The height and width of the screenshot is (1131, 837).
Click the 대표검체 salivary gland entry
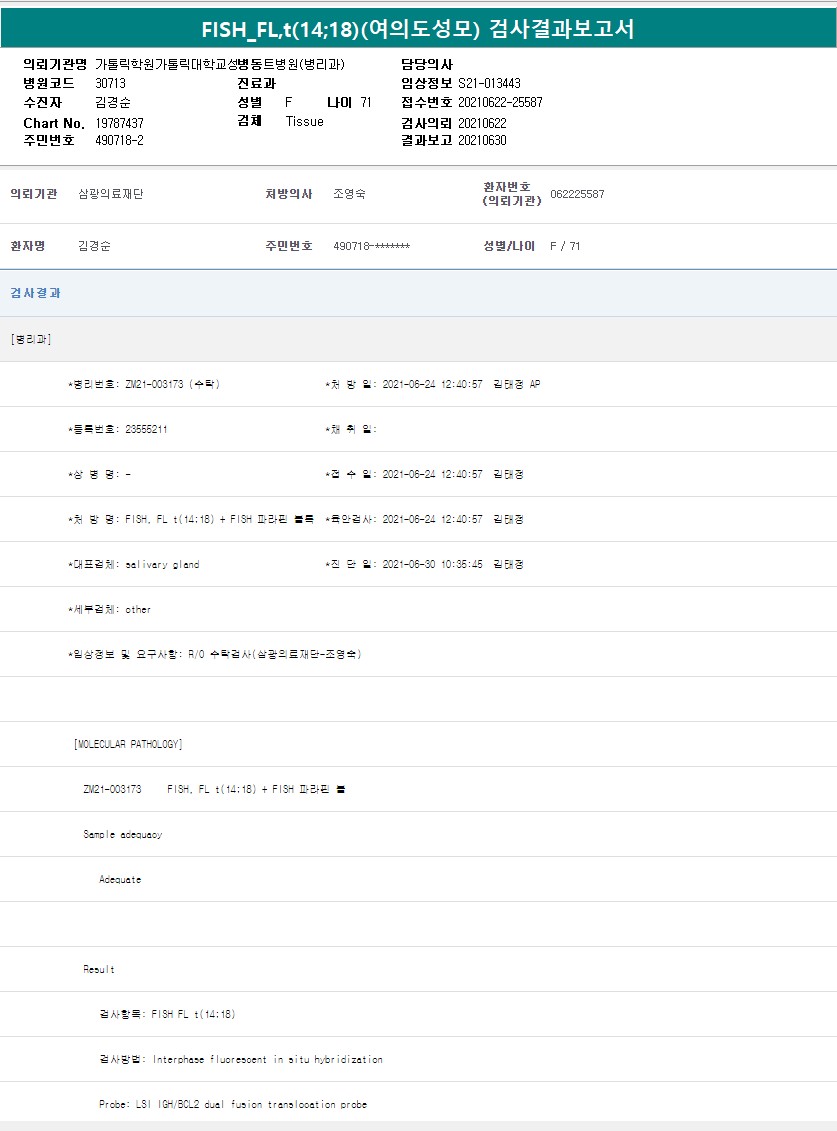click(x=133, y=564)
